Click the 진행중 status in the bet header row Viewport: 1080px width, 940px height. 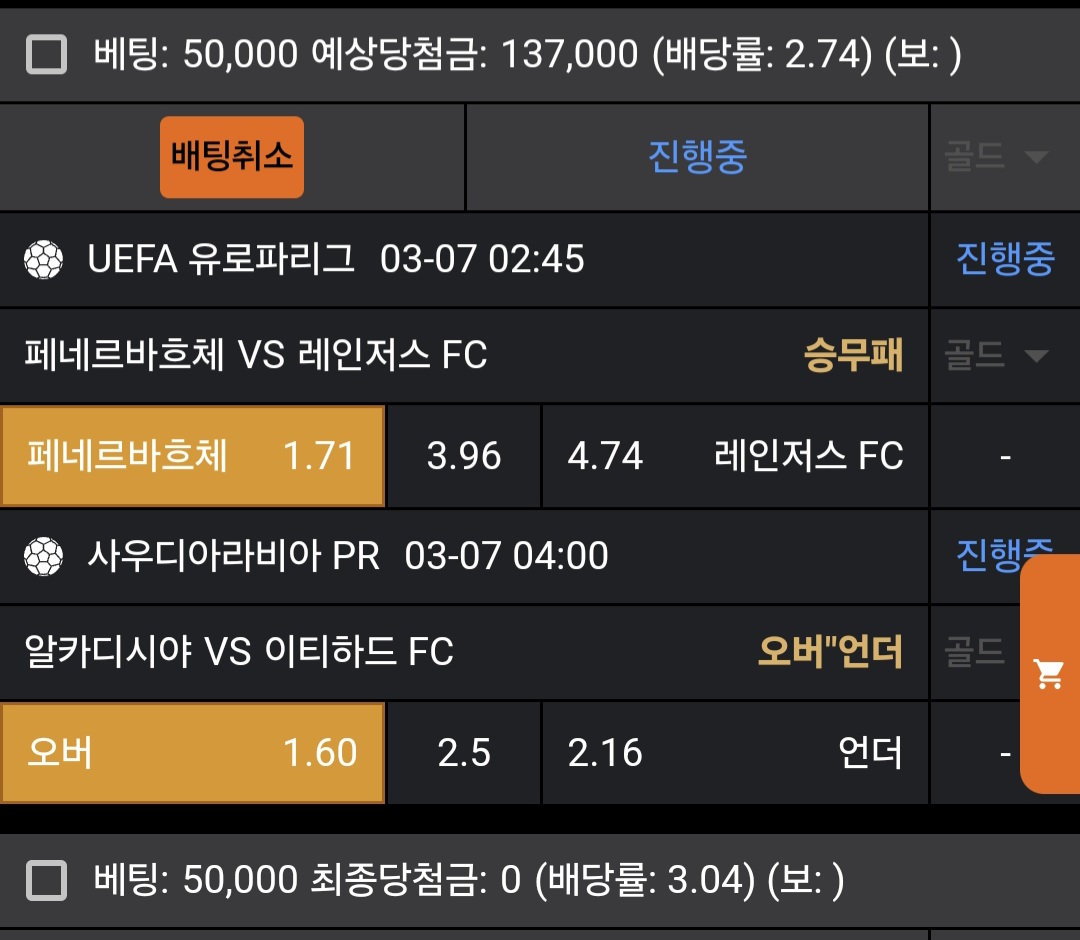click(697, 157)
